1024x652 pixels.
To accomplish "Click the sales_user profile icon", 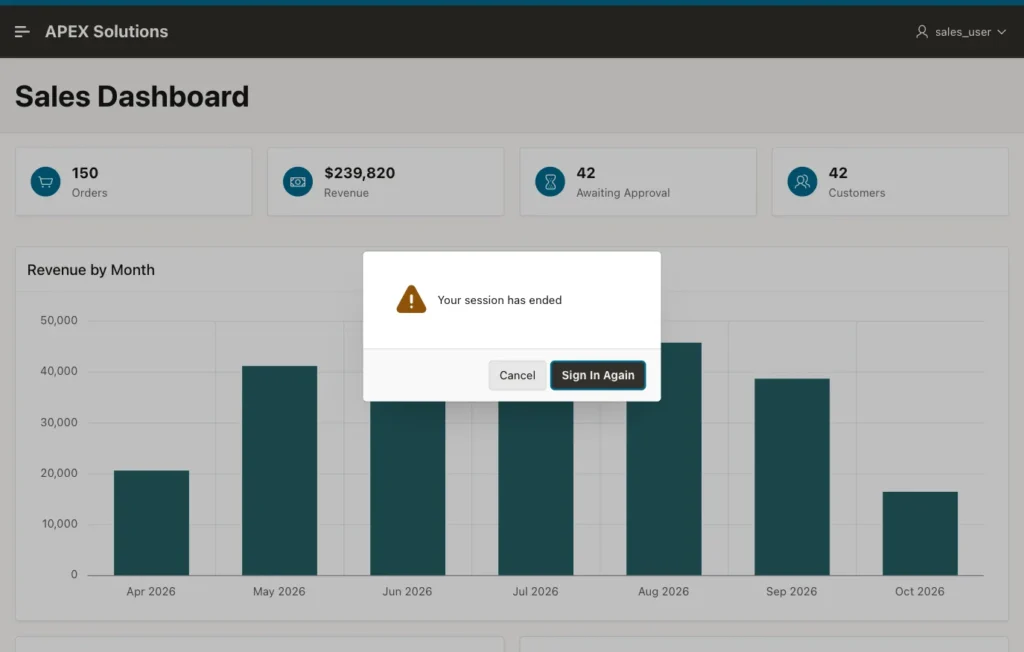I will pyautogui.click(x=921, y=31).
